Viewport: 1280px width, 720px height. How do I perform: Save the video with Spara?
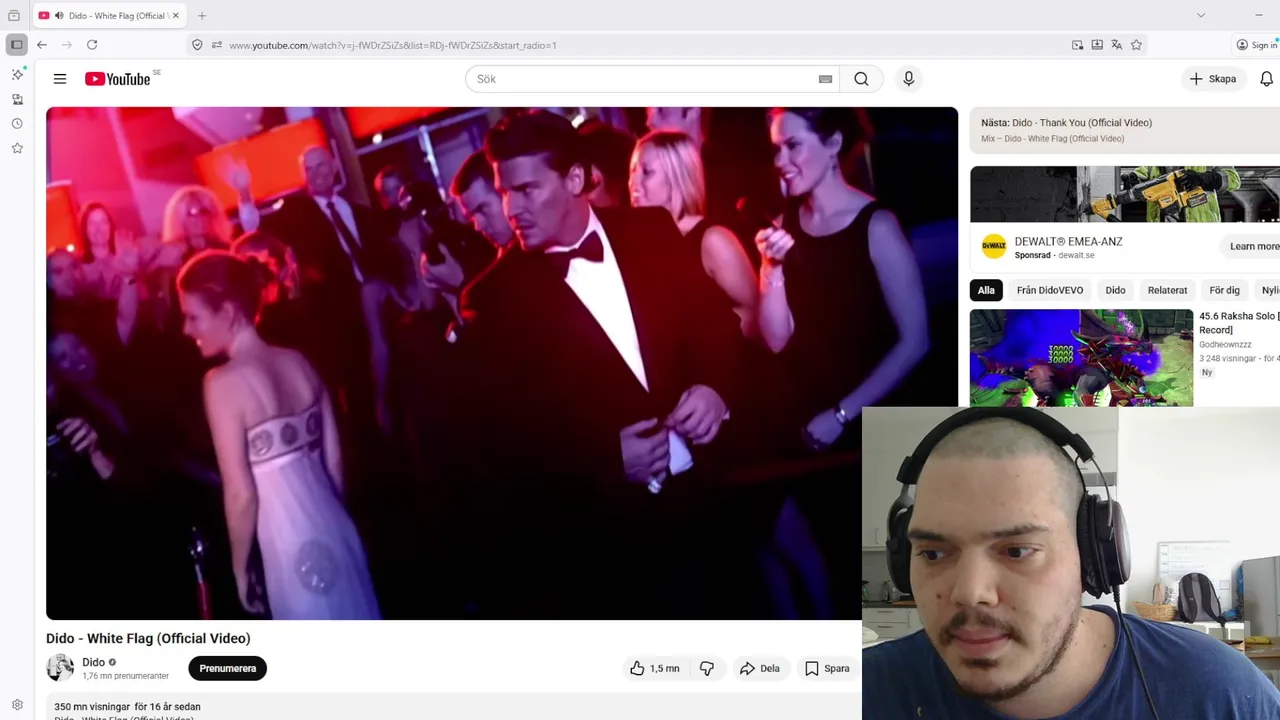coord(827,668)
